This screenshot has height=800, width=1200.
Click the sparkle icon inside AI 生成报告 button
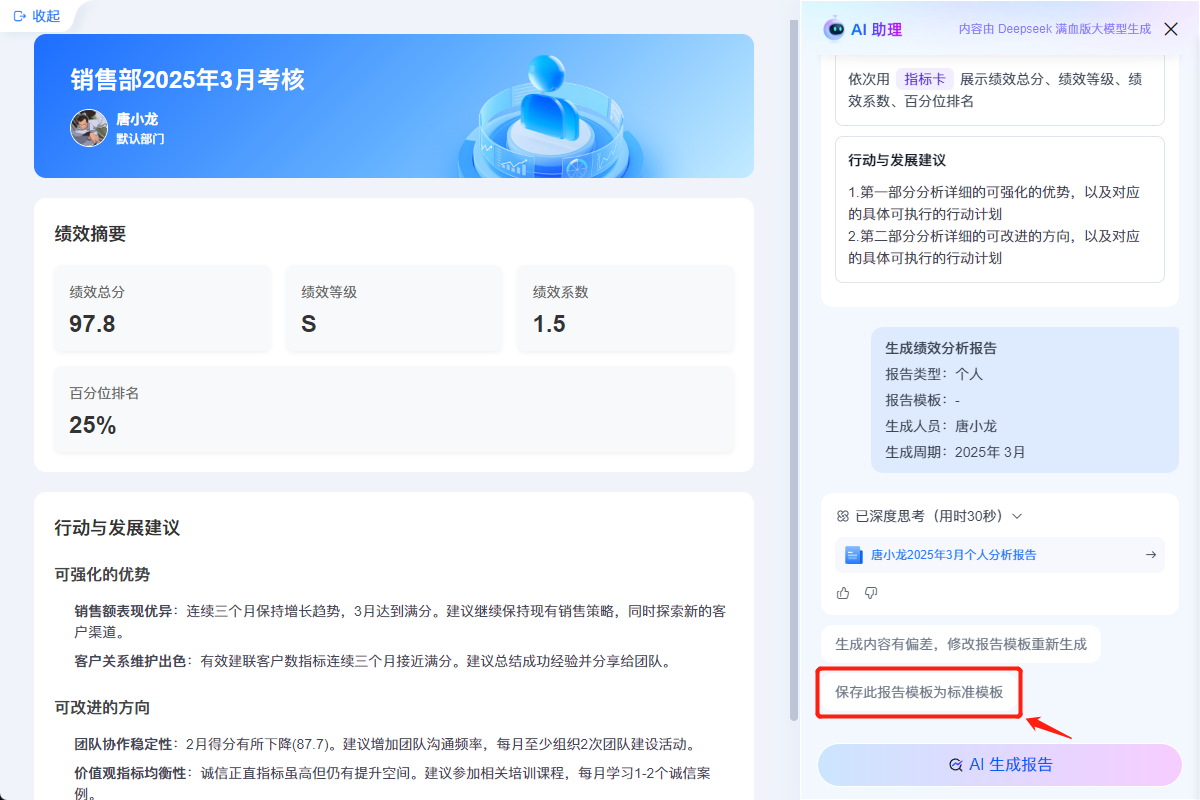point(957,765)
